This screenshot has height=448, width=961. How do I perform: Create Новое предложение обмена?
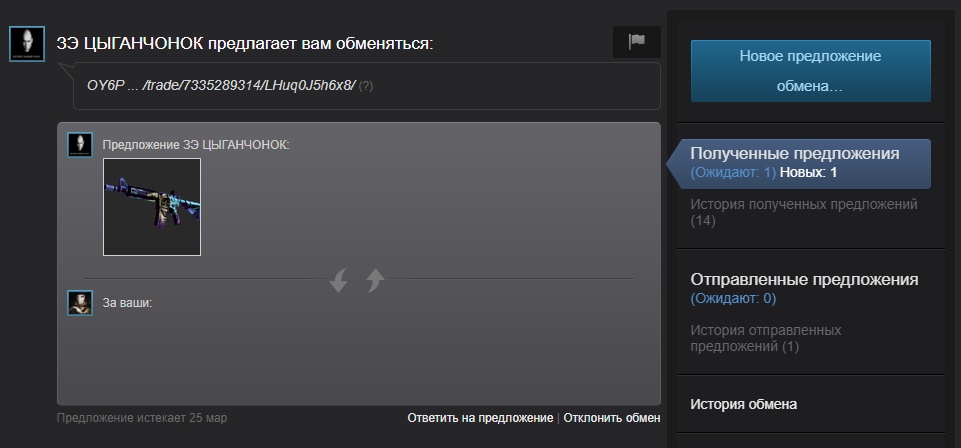click(x=810, y=71)
